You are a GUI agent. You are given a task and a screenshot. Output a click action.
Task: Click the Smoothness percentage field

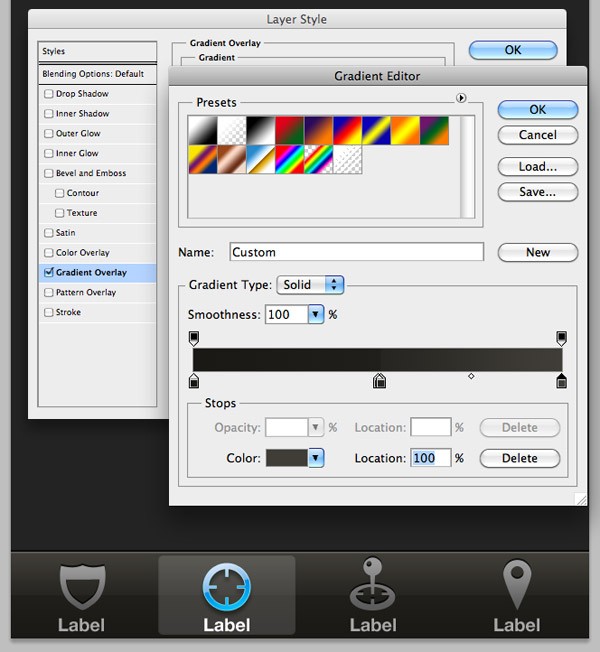click(286, 314)
